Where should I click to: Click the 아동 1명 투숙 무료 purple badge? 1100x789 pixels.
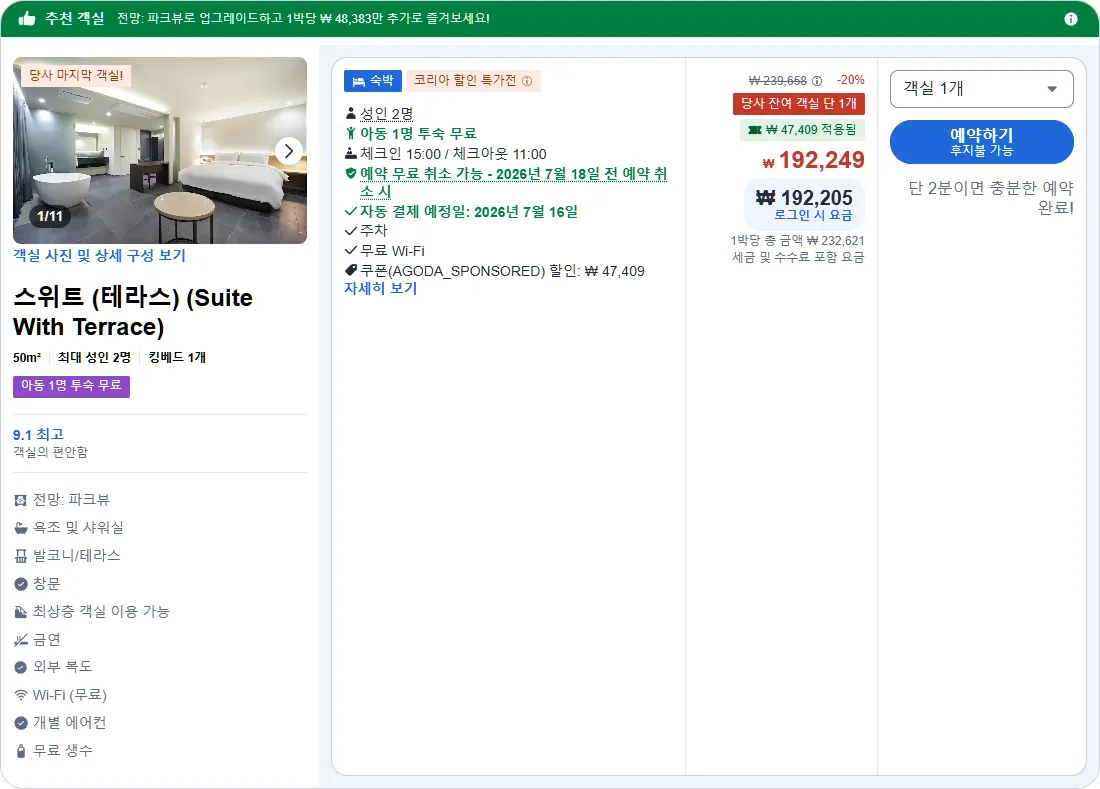[71, 386]
